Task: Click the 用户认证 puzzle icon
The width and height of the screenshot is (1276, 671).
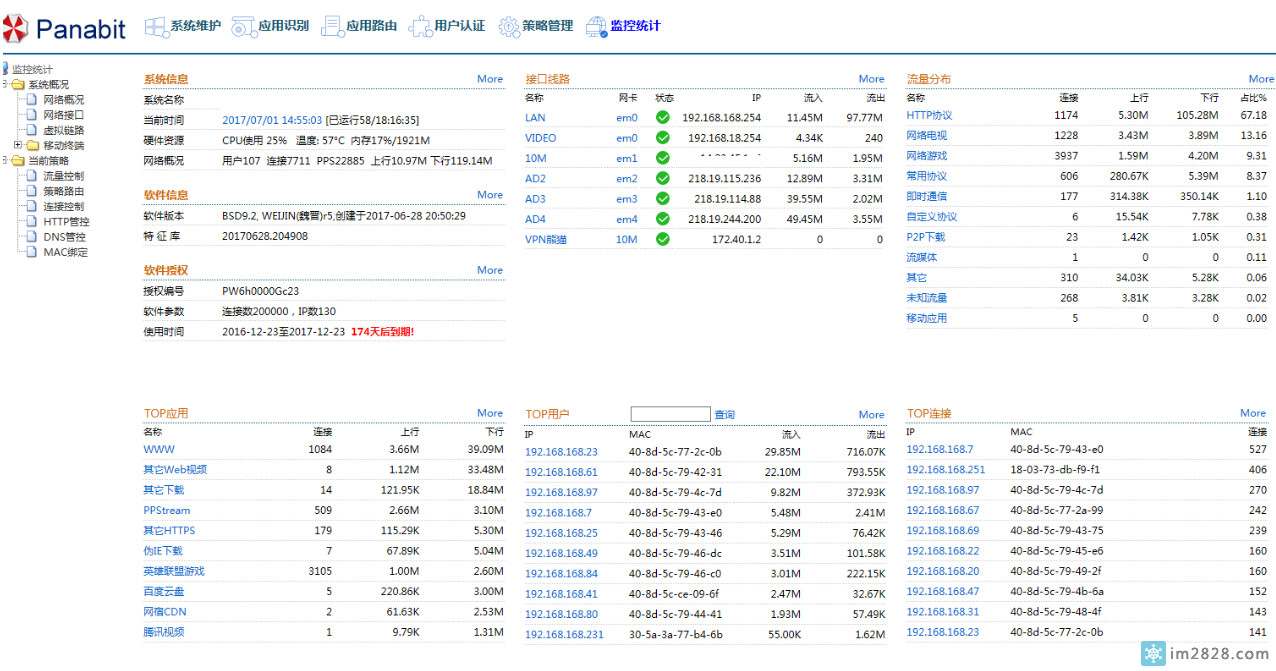Action: point(420,27)
